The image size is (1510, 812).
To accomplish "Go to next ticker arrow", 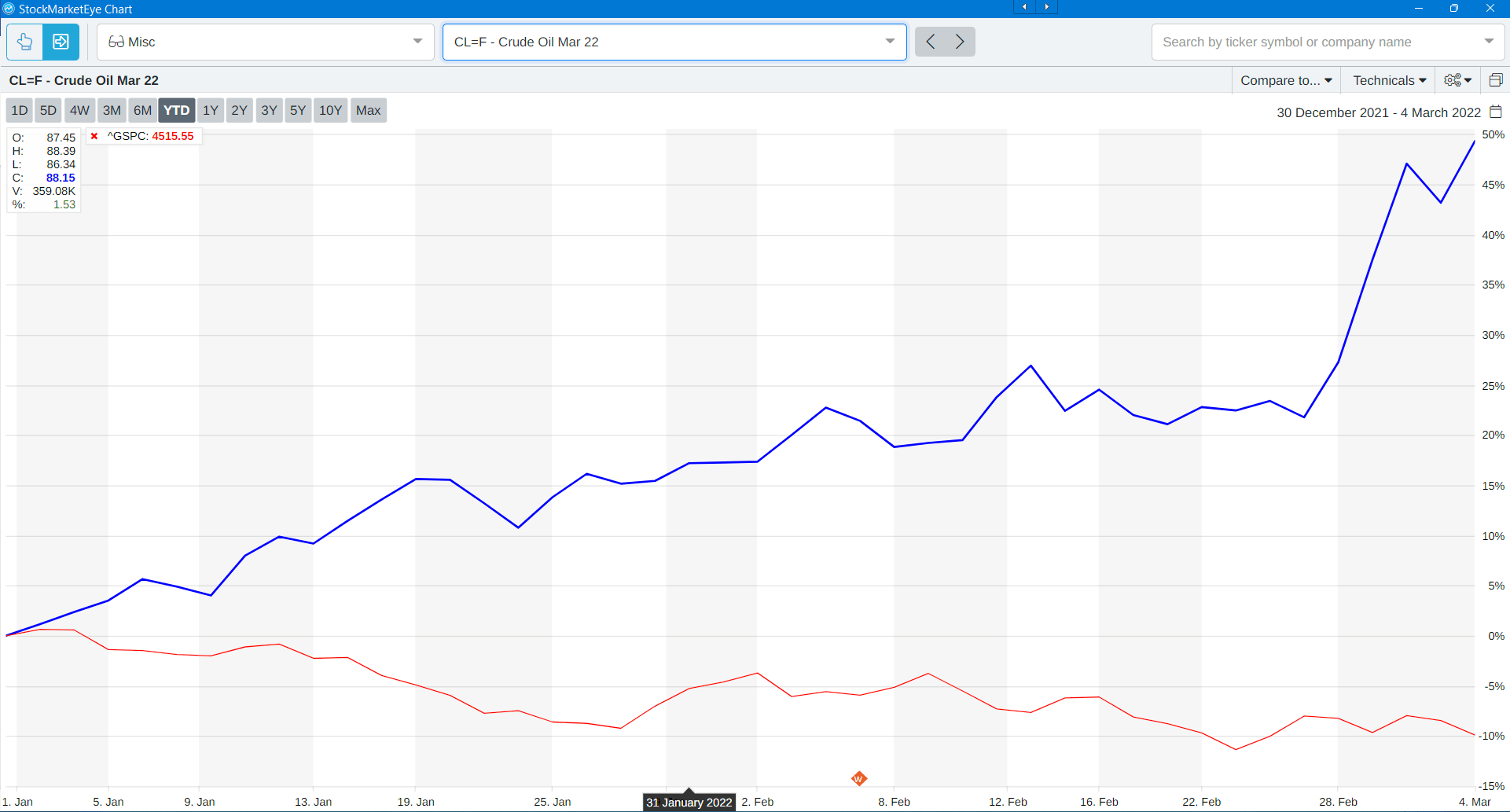I will pos(960,42).
